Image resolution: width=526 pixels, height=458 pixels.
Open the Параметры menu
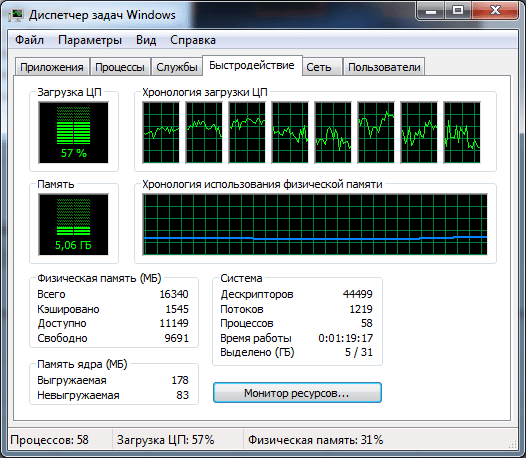(x=90, y=40)
